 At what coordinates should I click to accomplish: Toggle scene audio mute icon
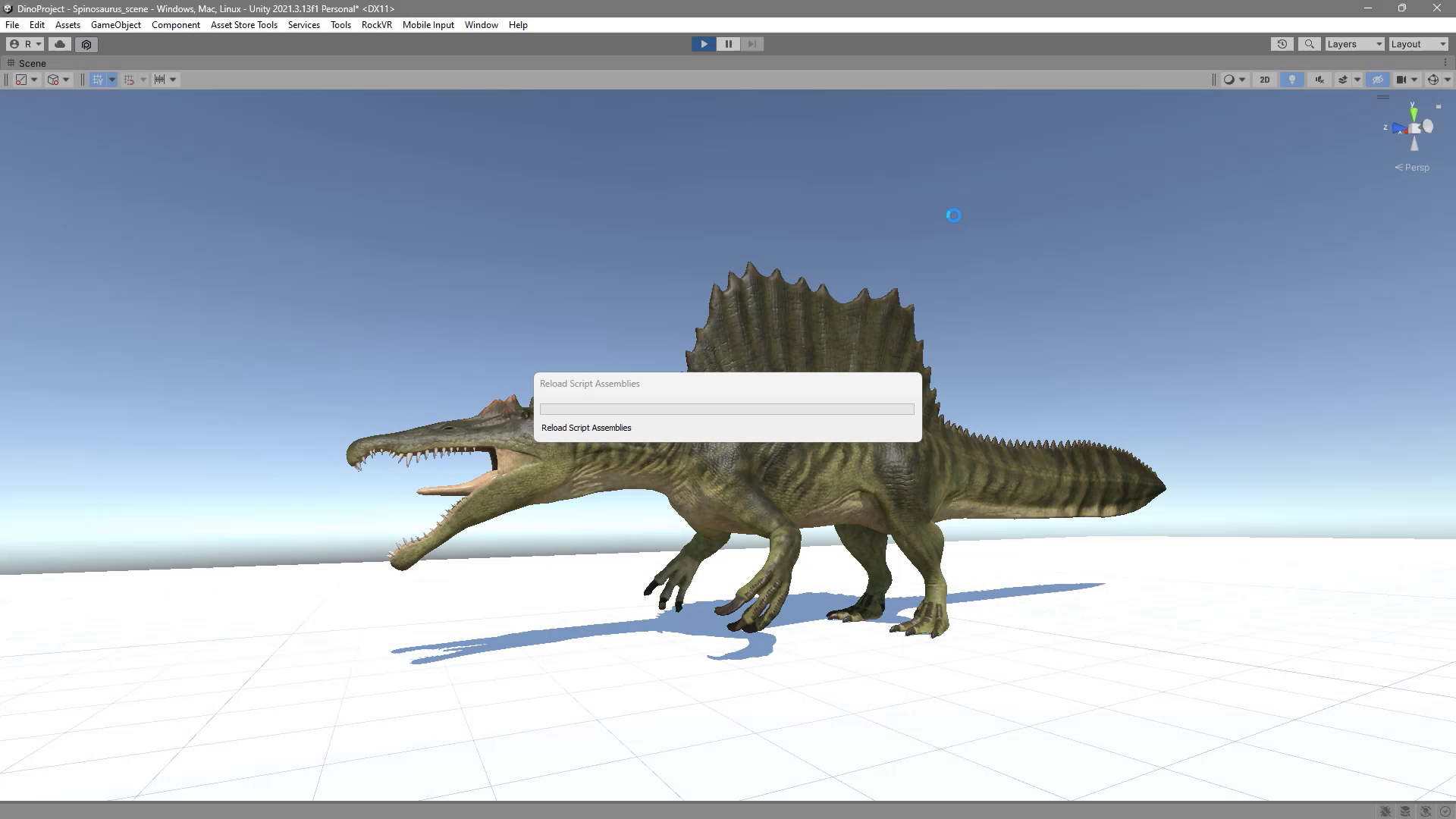[x=1319, y=80]
